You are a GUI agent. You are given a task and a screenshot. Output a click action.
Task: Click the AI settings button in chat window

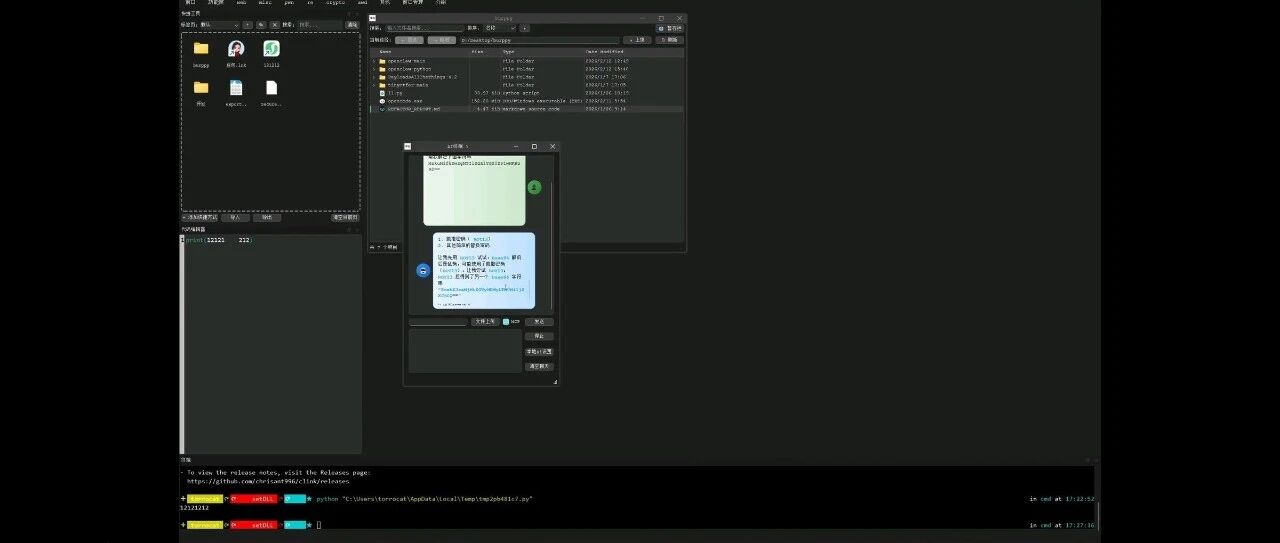[x=539, y=352]
